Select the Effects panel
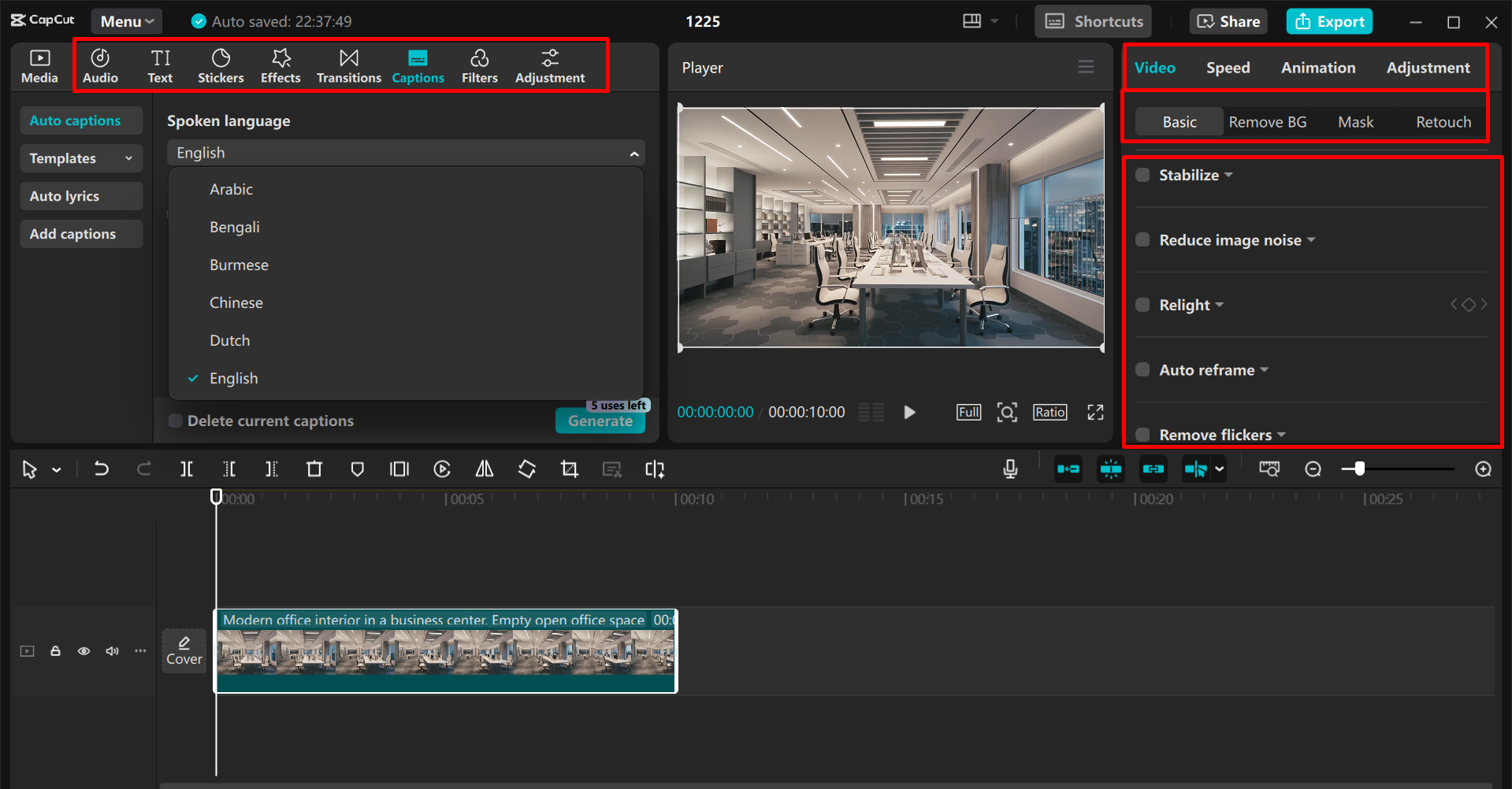 (280, 65)
